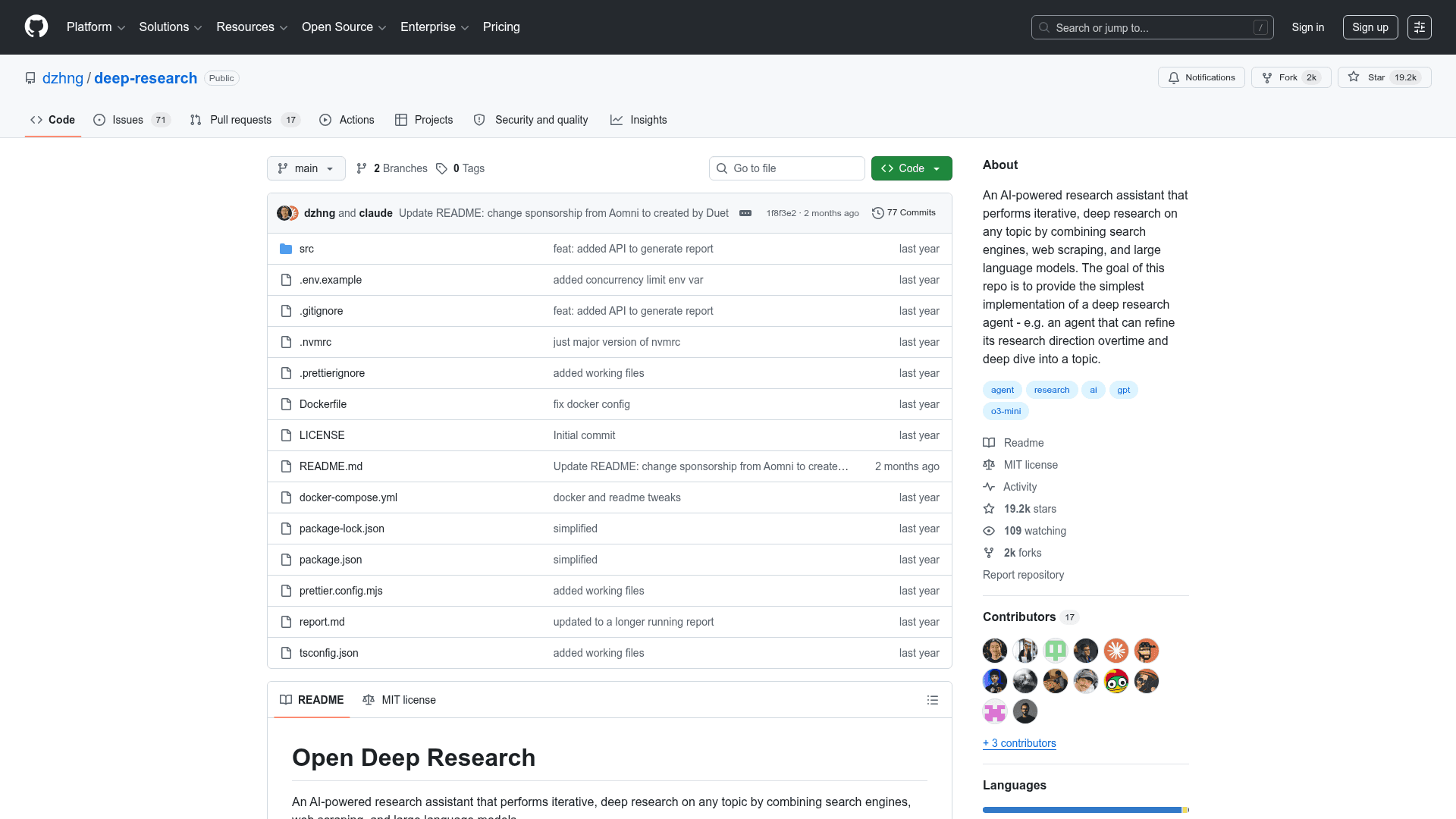Select the README tab
1456x819 pixels.
(x=312, y=700)
